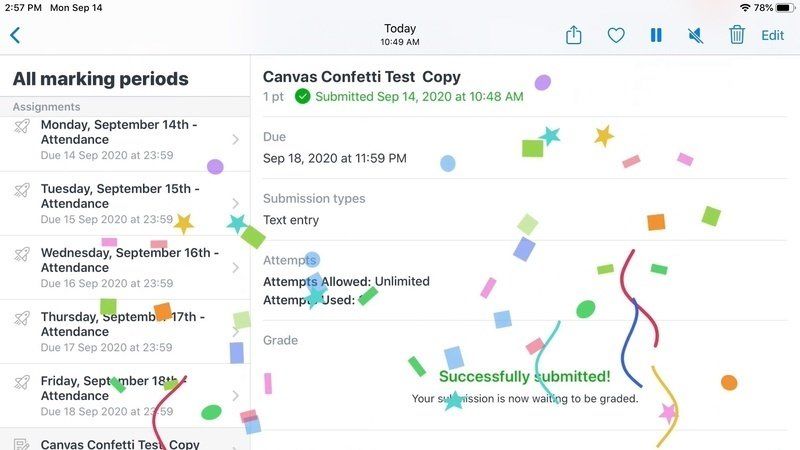Expand Monday, September 14th Attendance chevron
The image size is (800, 450).
tap(236, 140)
